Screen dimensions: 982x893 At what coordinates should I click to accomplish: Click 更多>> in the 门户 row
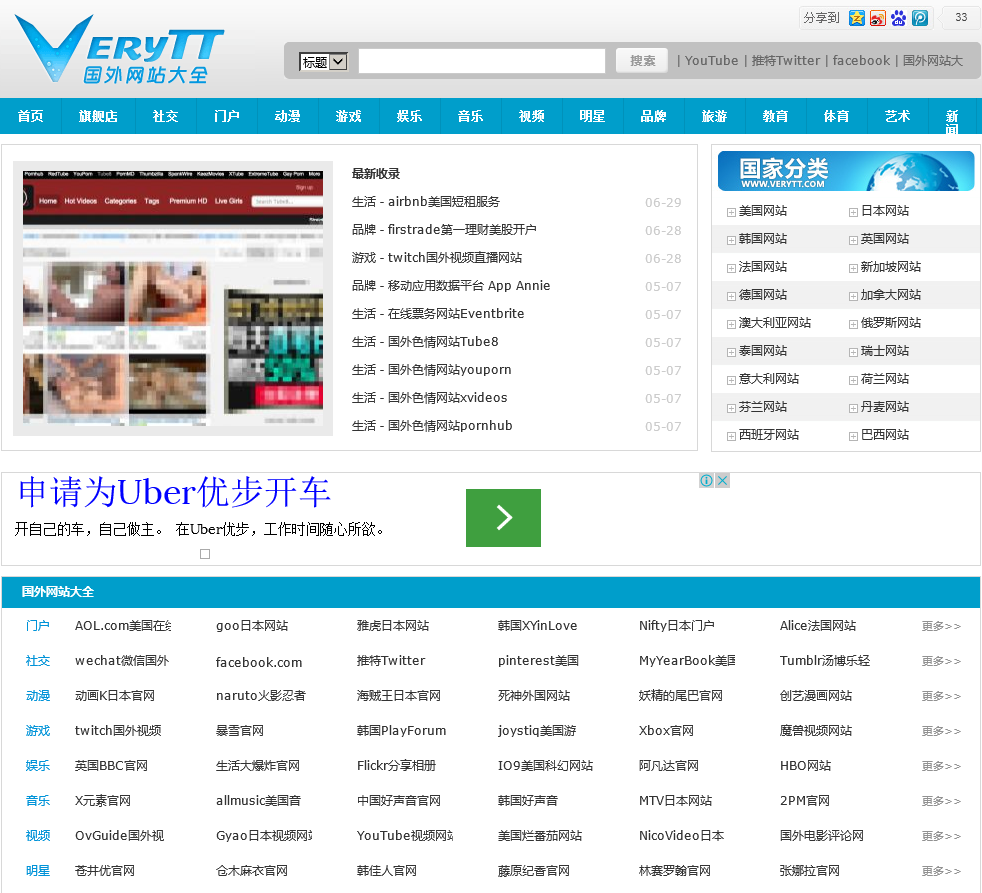tap(941, 626)
